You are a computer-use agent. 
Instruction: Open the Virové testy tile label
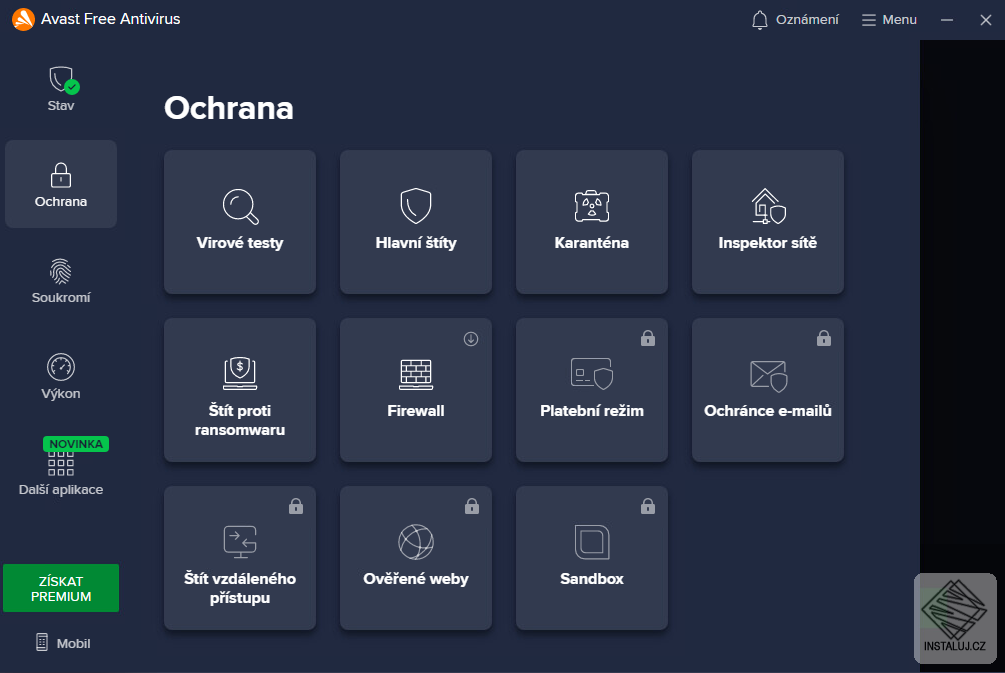tap(240, 243)
